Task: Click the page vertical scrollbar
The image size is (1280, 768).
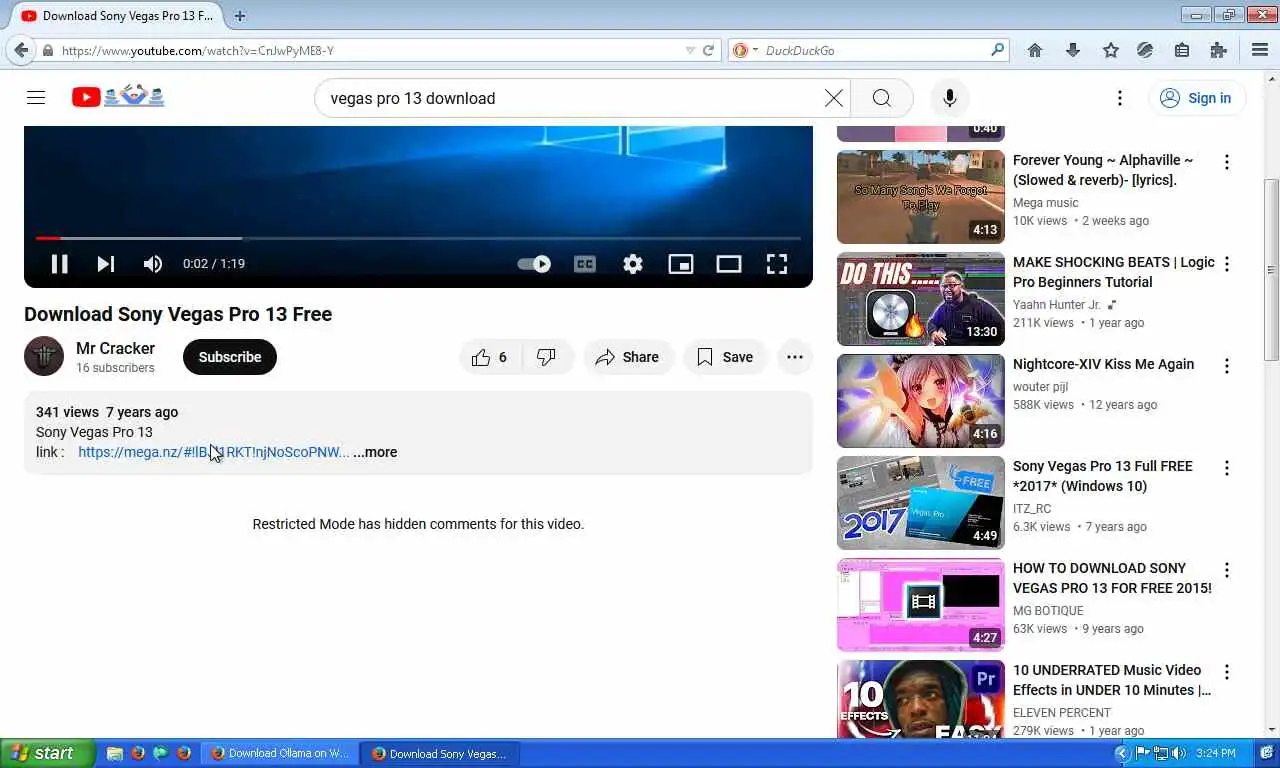Action: [1271, 270]
